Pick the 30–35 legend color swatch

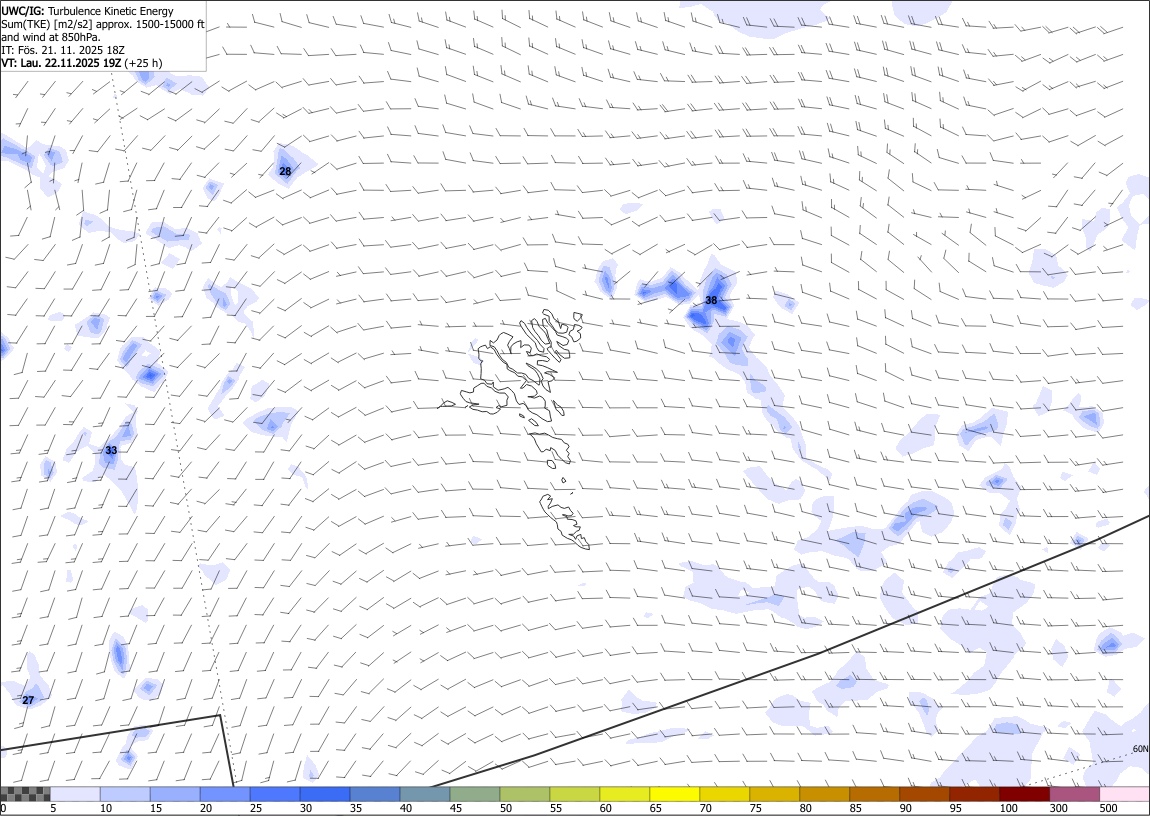click(x=325, y=794)
